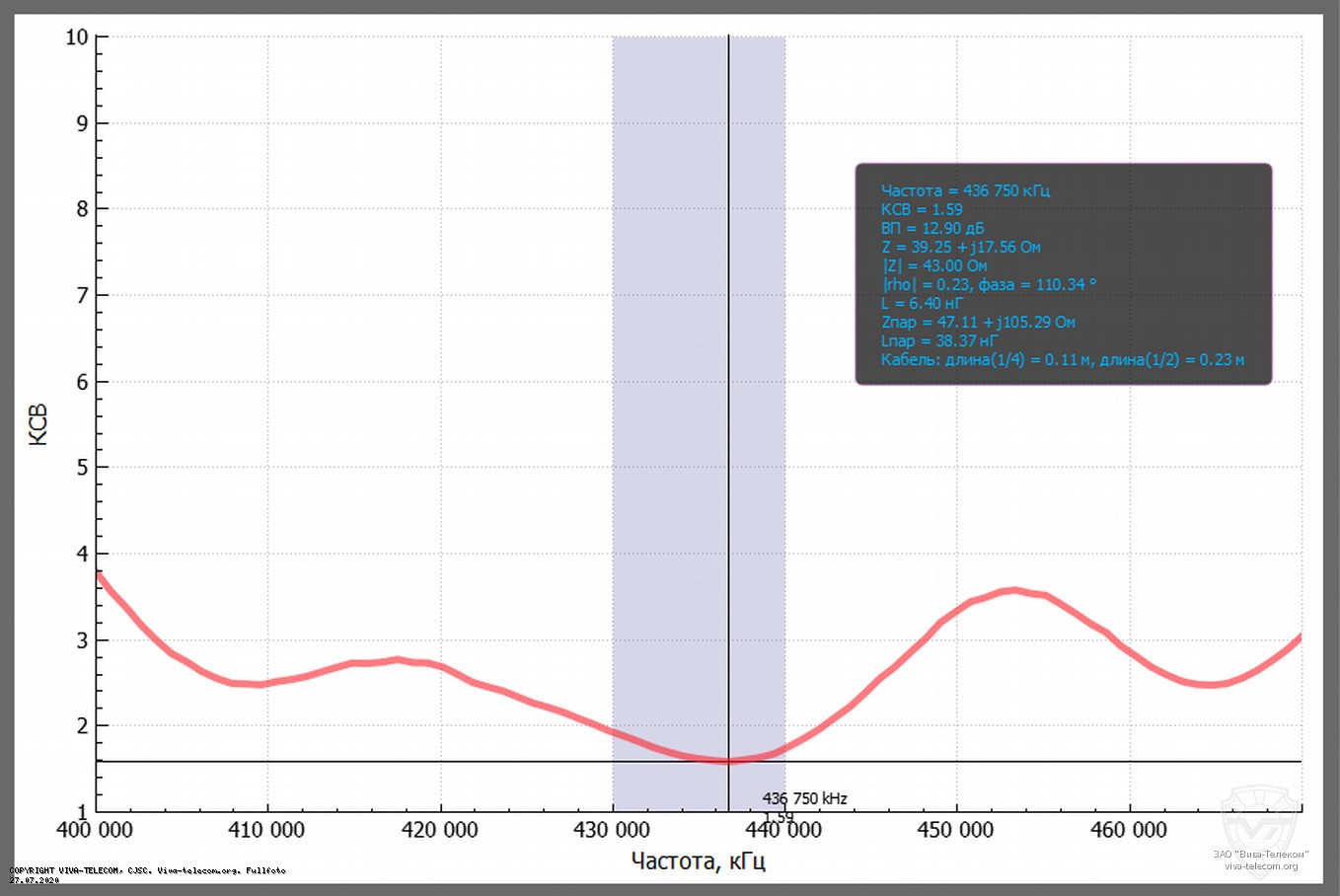Open the viva-telecom.org link under the logo
Screen dimensions: 1340x896
tap(1261, 866)
